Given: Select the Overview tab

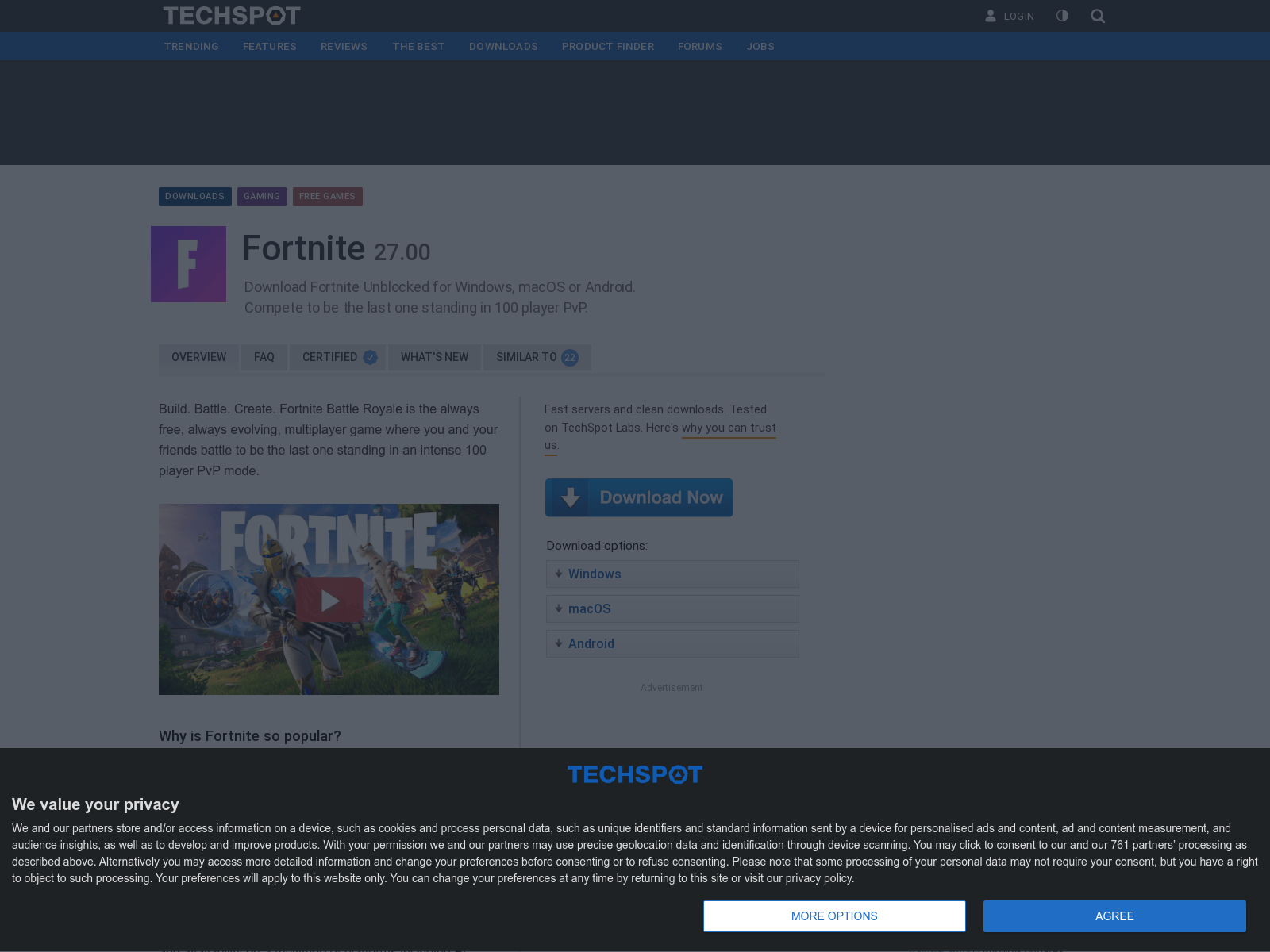Looking at the screenshot, I should pyautogui.click(x=198, y=357).
